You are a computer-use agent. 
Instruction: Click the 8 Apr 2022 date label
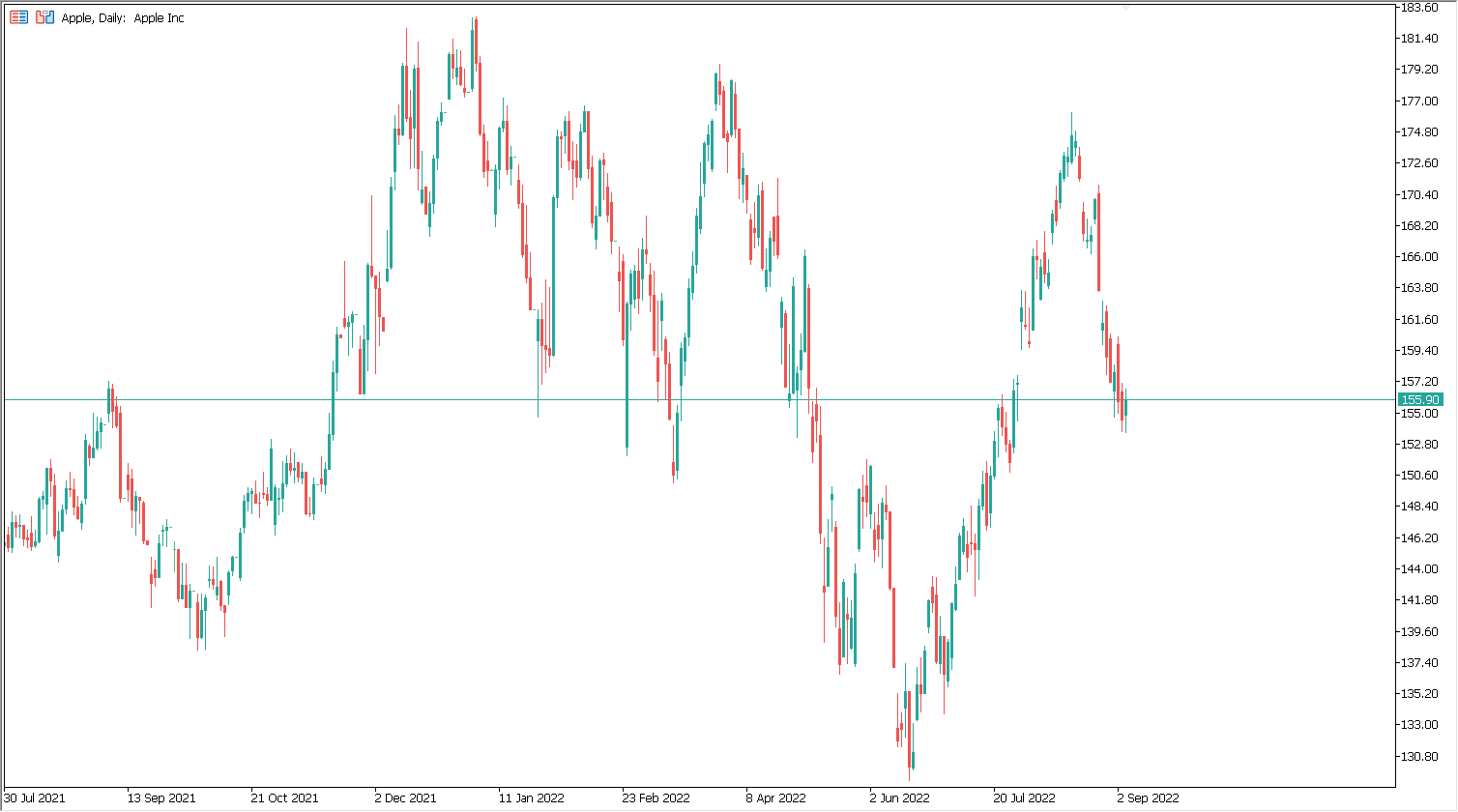point(776,798)
